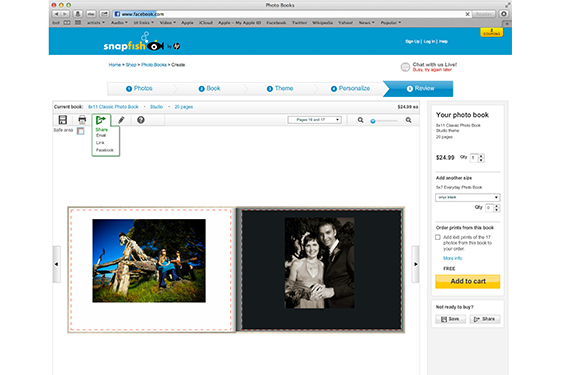The image size is (566, 375).
Task: Toggle the Safe area checkbox
Action: [80, 131]
